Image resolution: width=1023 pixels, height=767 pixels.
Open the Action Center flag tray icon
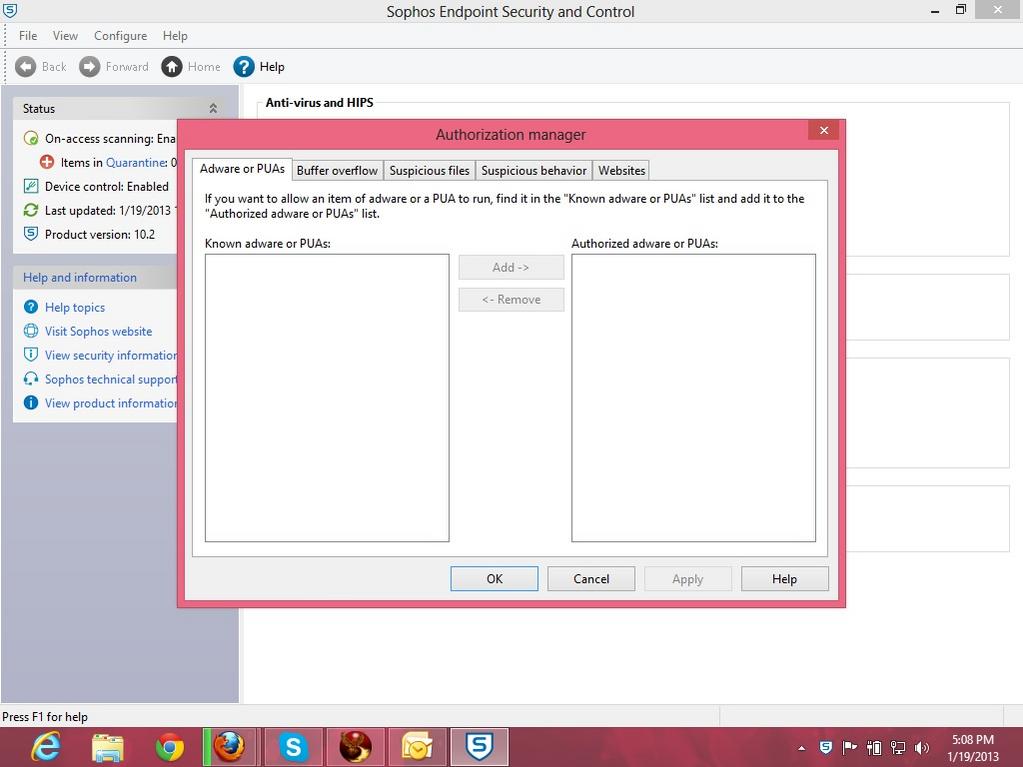tap(849, 747)
